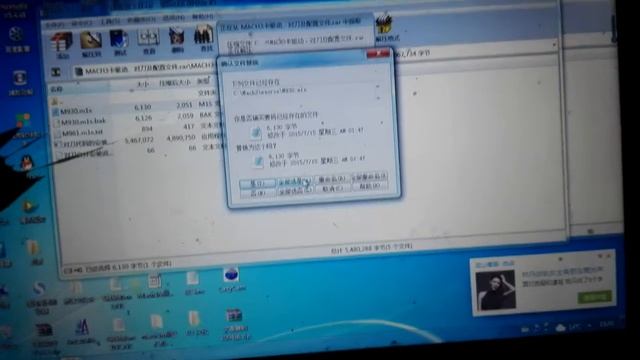Select the M930.mls.bak file row
The width and height of the screenshot is (640, 360).
point(137,119)
